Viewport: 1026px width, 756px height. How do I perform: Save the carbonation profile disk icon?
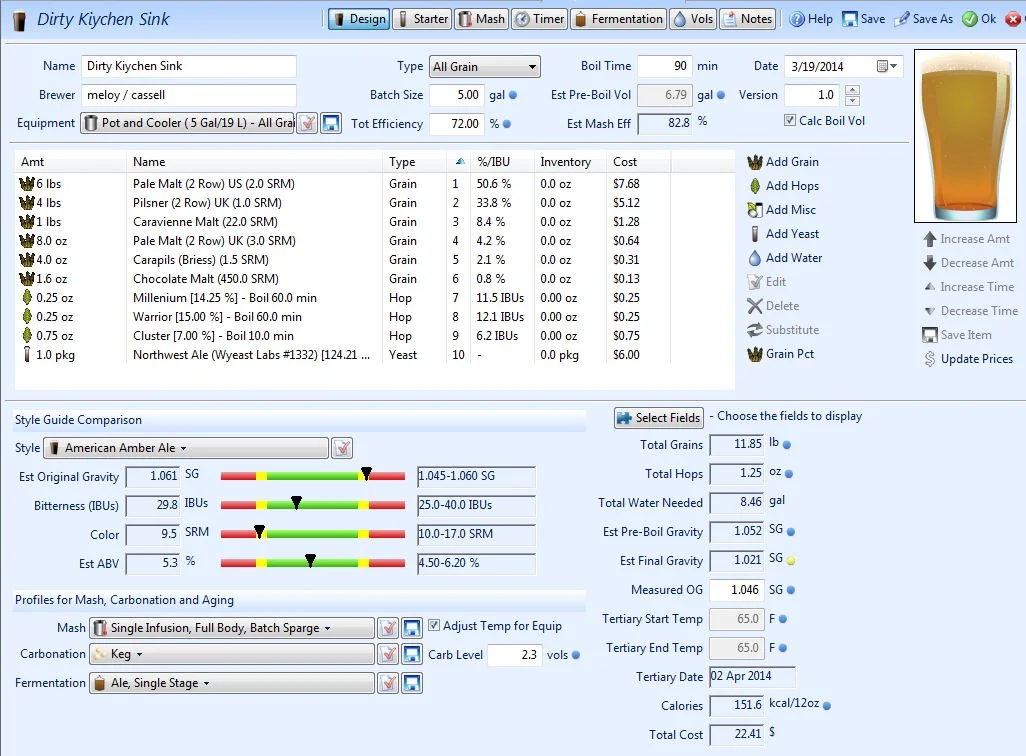(412, 654)
